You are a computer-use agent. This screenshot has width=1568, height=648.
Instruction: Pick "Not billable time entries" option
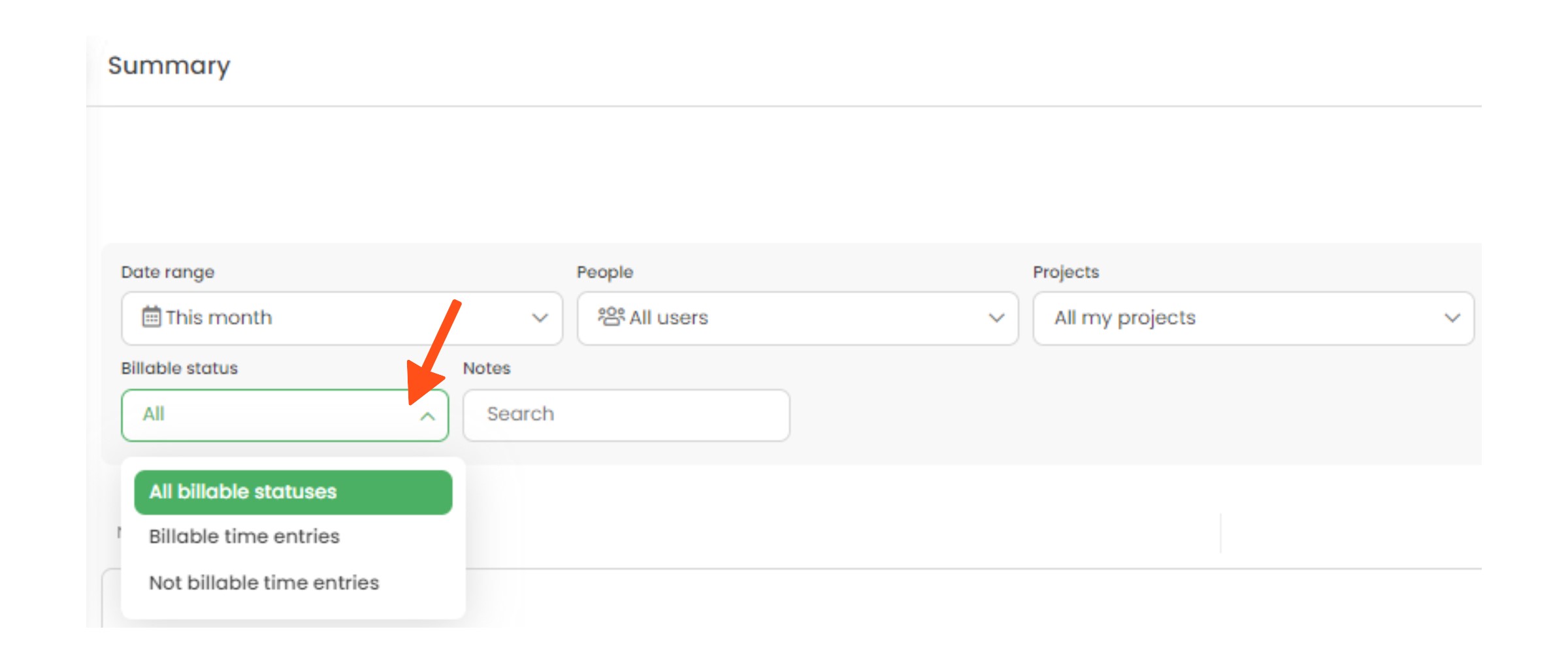tap(264, 583)
